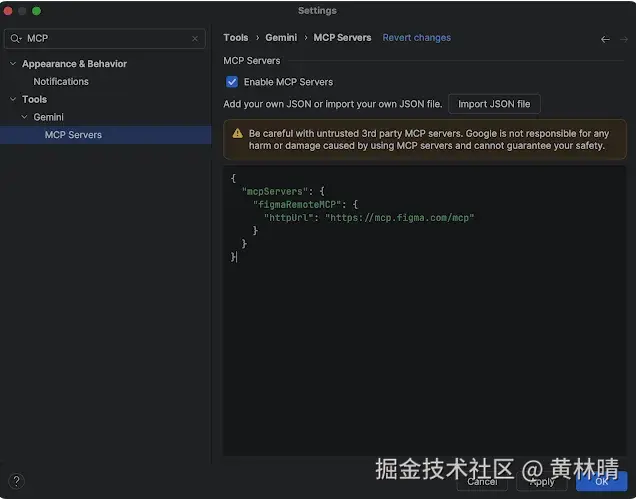The height and width of the screenshot is (499, 636).
Task: Click the "httpUrl" key in editor
Action: 288,218
